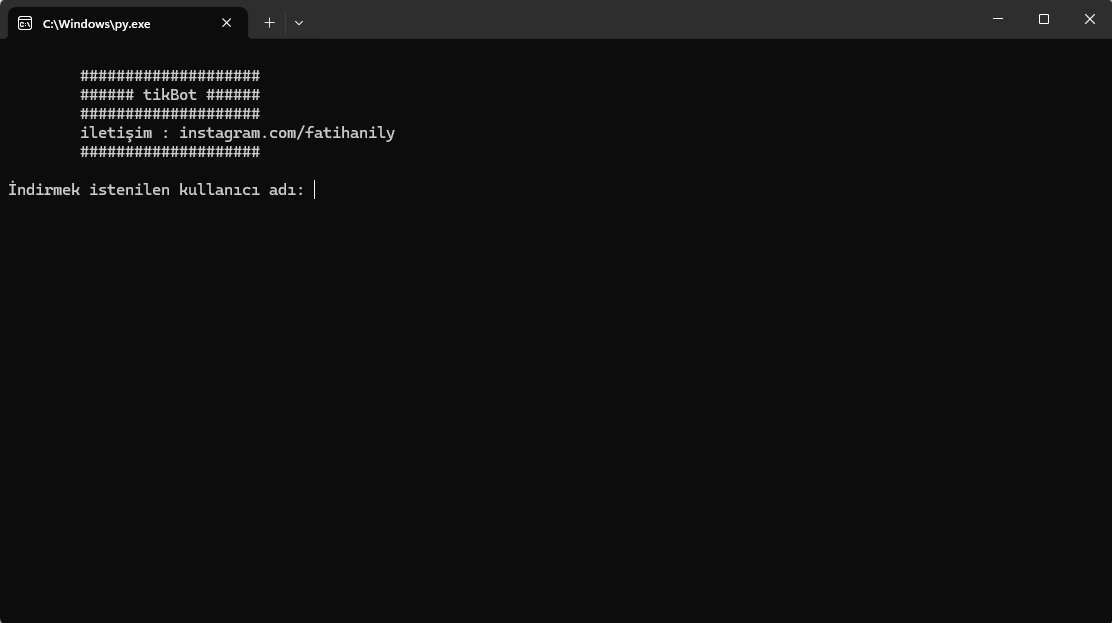Click the terminal icon in the py.exe tab

25,23
